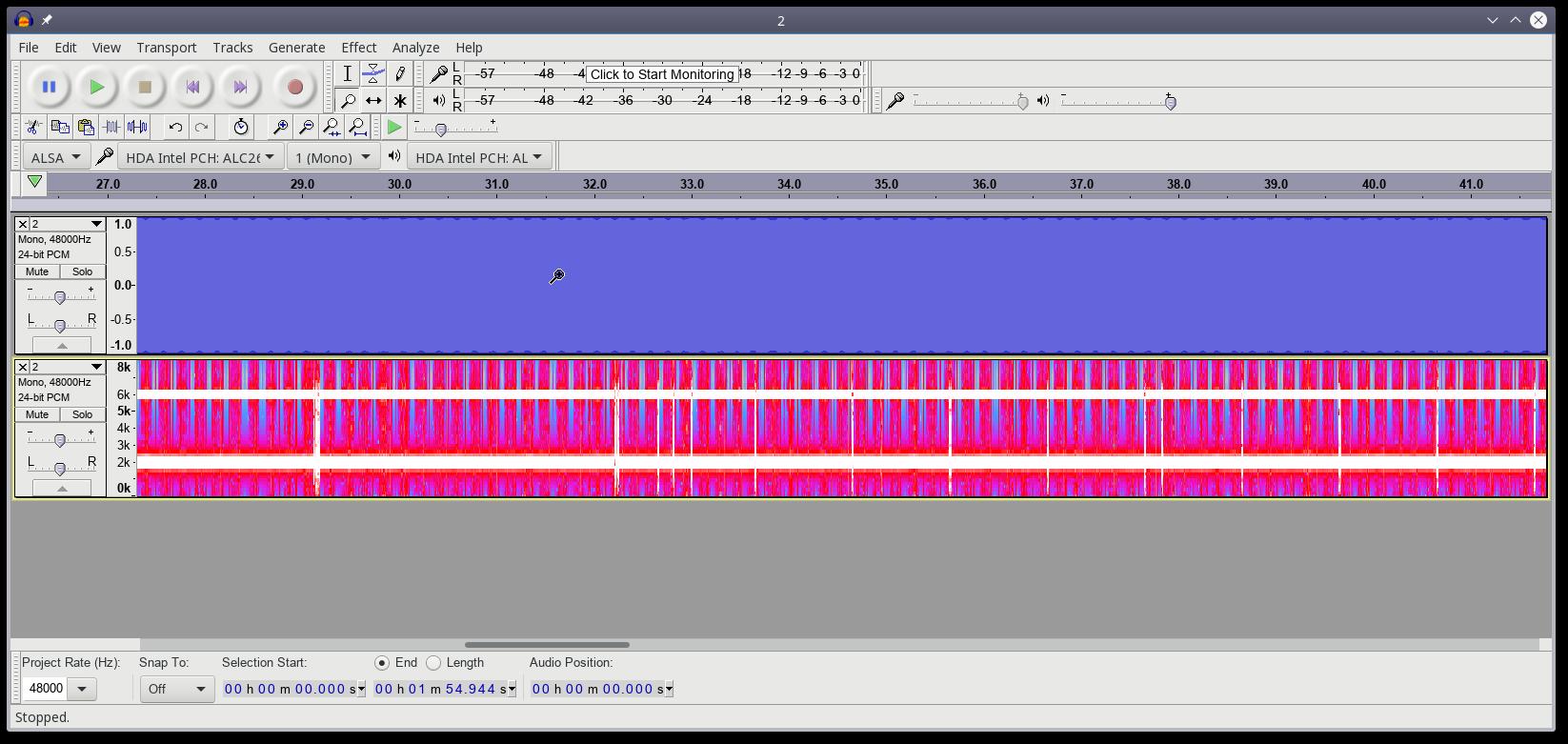The image size is (1568, 744).
Task: Solo the spectrogram (second) track
Action: (x=83, y=414)
